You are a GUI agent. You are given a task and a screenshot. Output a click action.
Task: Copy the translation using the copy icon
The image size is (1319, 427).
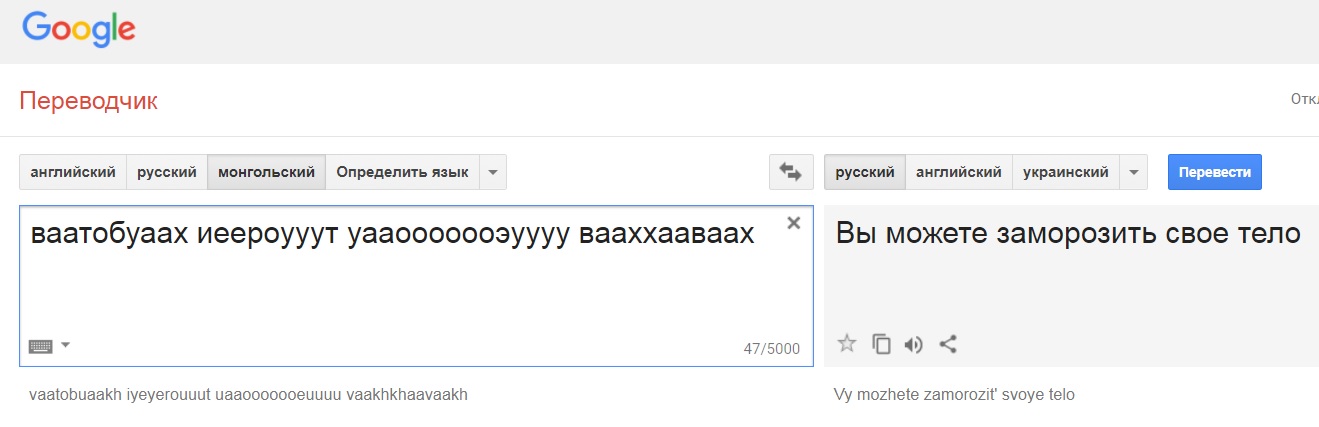pyautogui.click(x=881, y=344)
